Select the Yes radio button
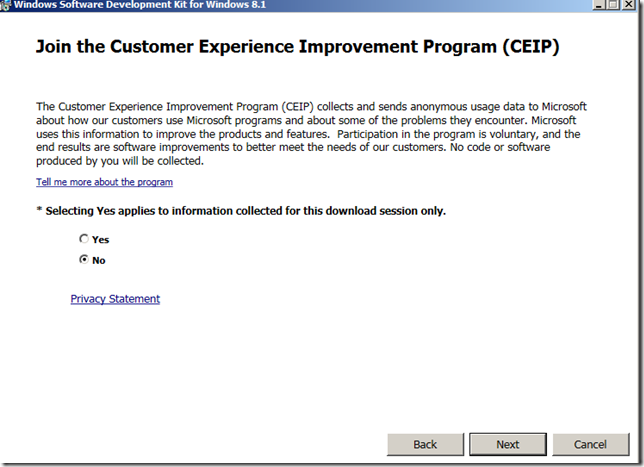 pyautogui.click(x=84, y=239)
